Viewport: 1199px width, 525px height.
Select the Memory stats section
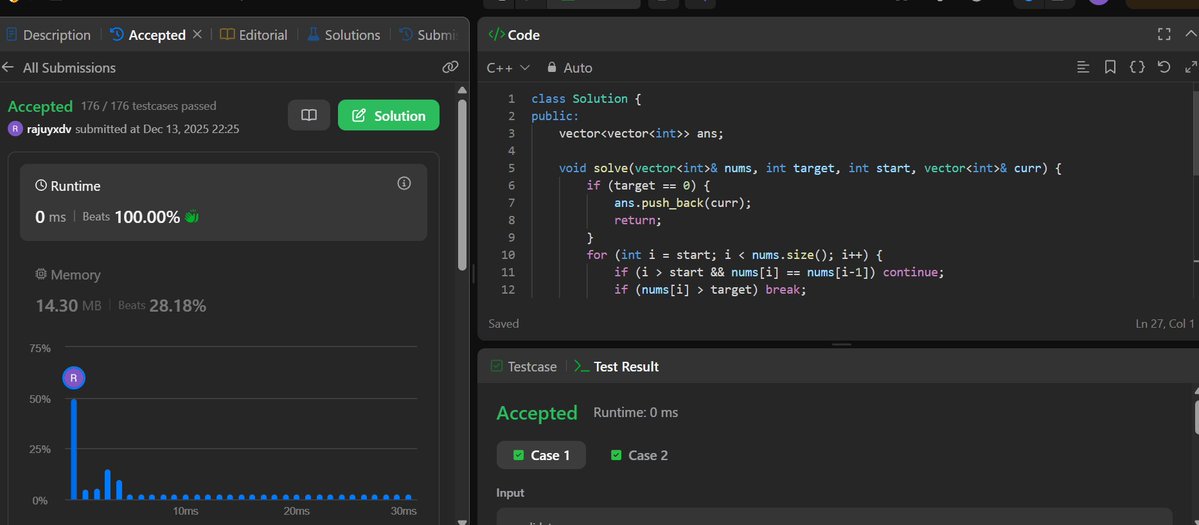tap(223, 290)
